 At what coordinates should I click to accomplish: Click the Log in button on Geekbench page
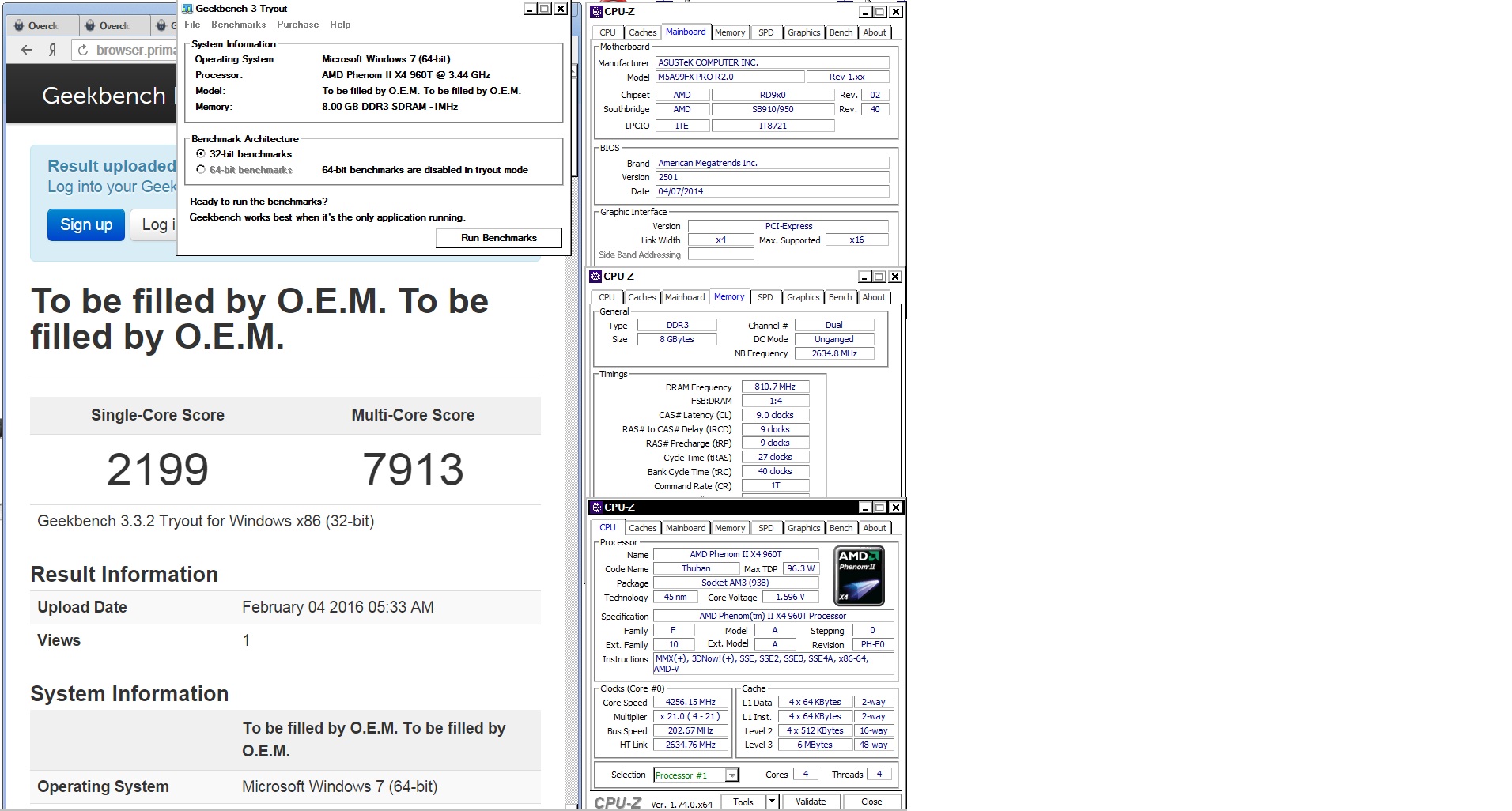pyautogui.click(x=154, y=224)
